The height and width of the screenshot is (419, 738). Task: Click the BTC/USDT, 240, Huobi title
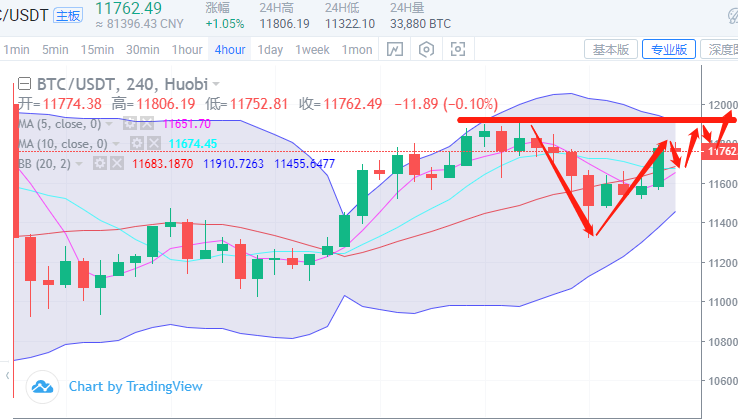click(x=122, y=84)
